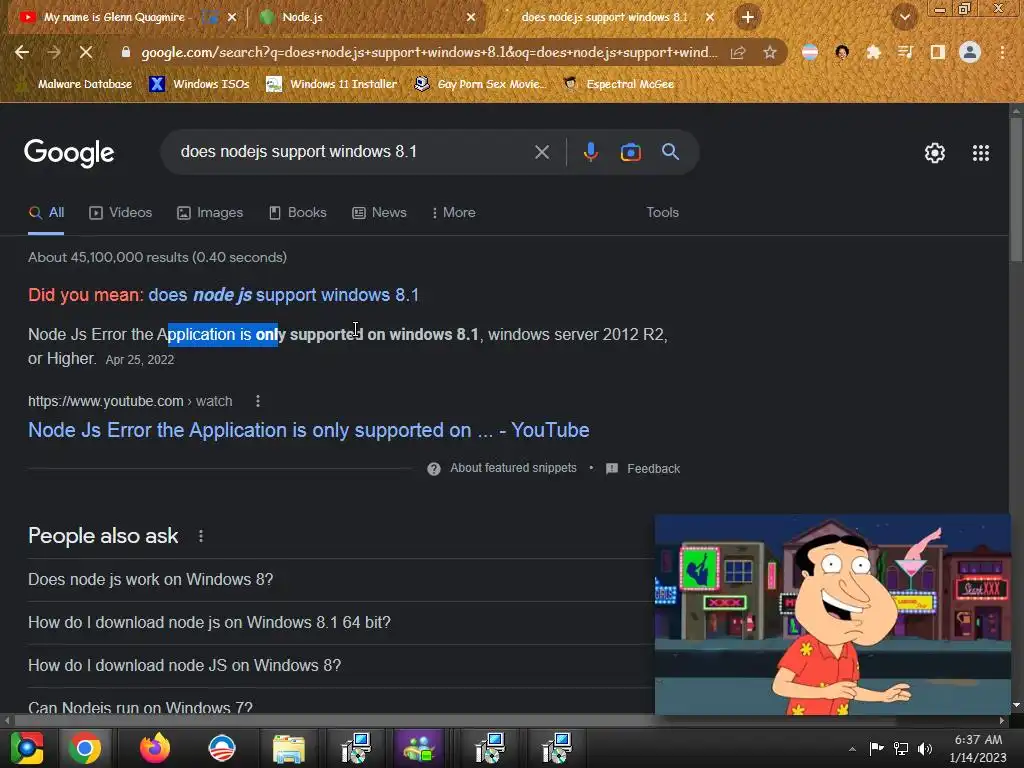This screenshot has height=768, width=1024.
Task: Open the Extensions puzzle icon
Action: [x=873, y=52]
